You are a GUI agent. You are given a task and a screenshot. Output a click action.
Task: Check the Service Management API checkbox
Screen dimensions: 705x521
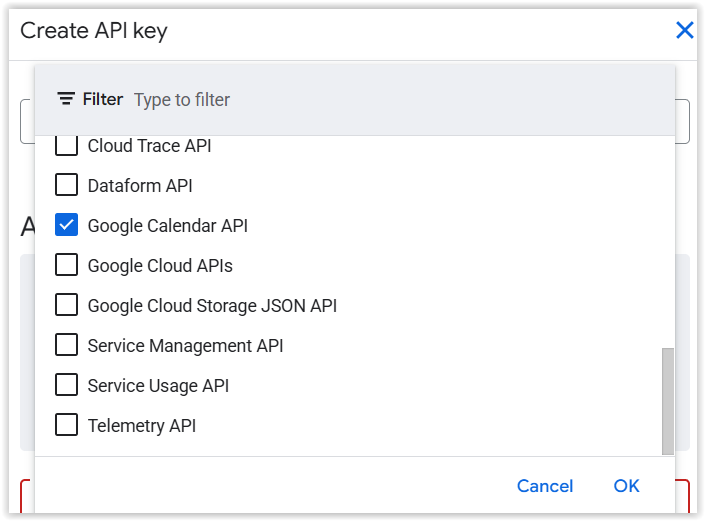pos(66,345)
